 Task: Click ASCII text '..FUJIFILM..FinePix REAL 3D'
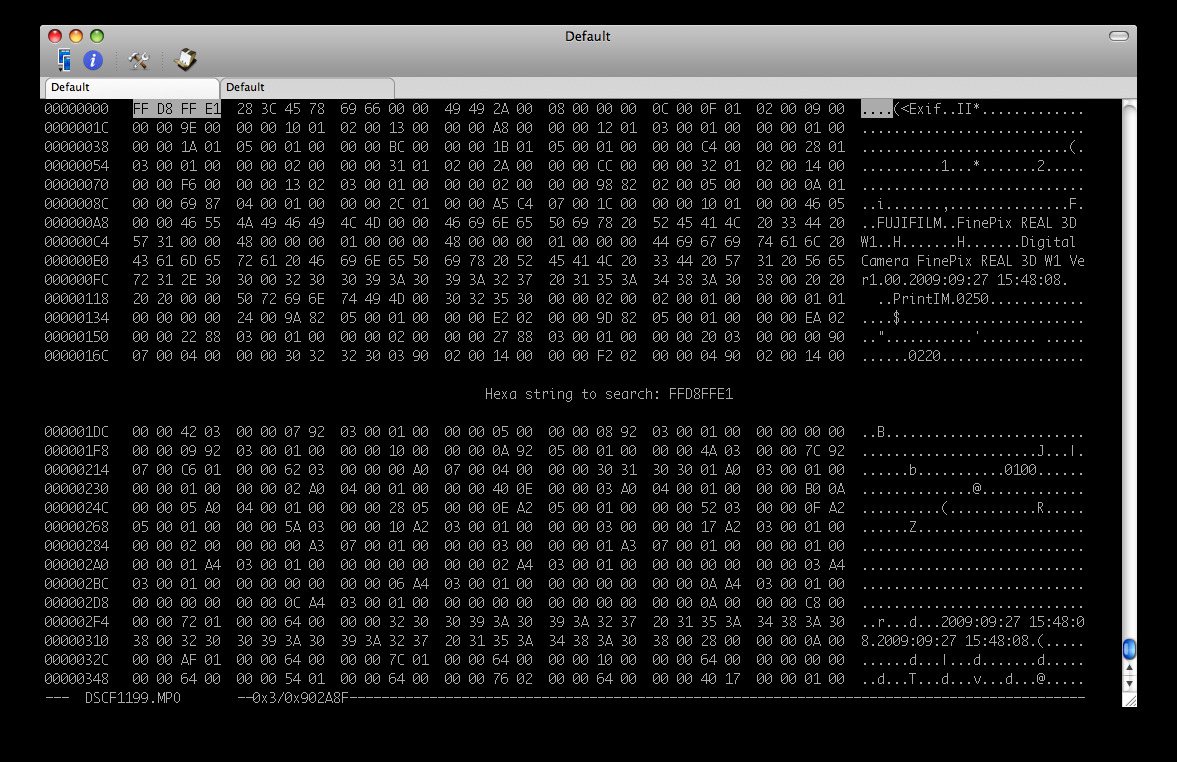point(969,223)
